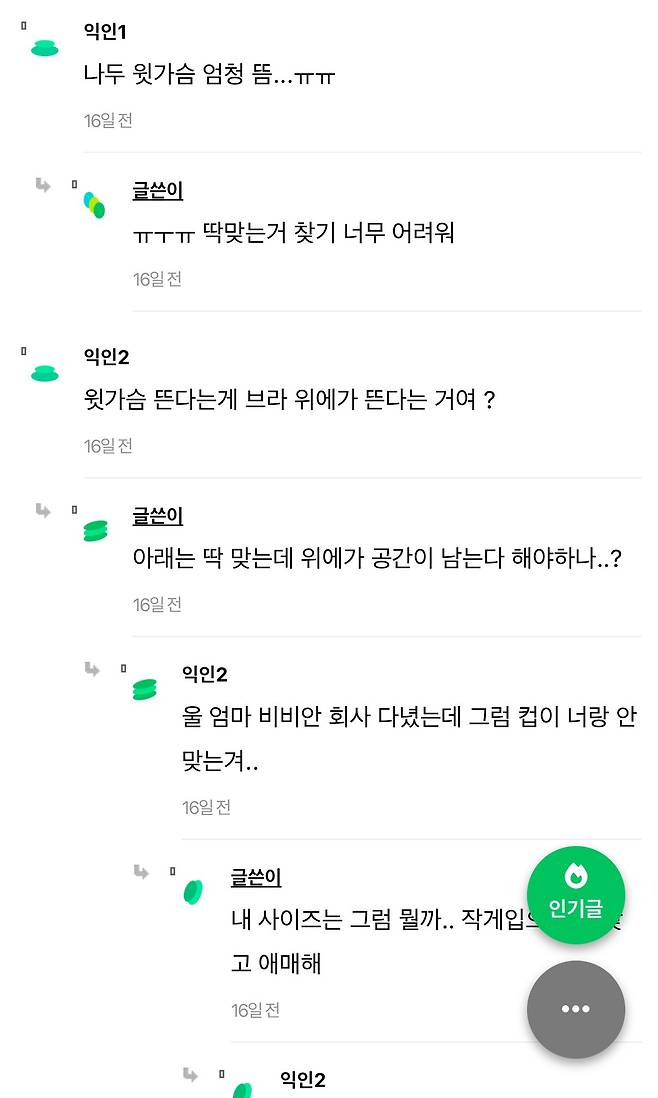
Task: Open the gray three-dot more options menu
Action: (x=575, y=1010)
